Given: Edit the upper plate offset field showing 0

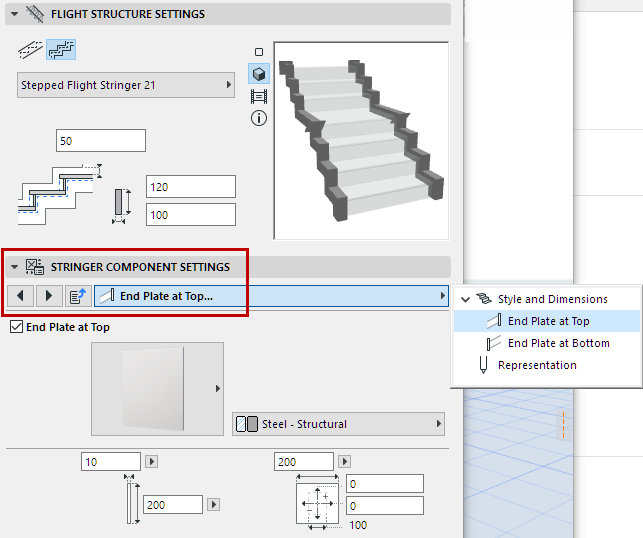Looking at the screenshot, I should 385,484.
